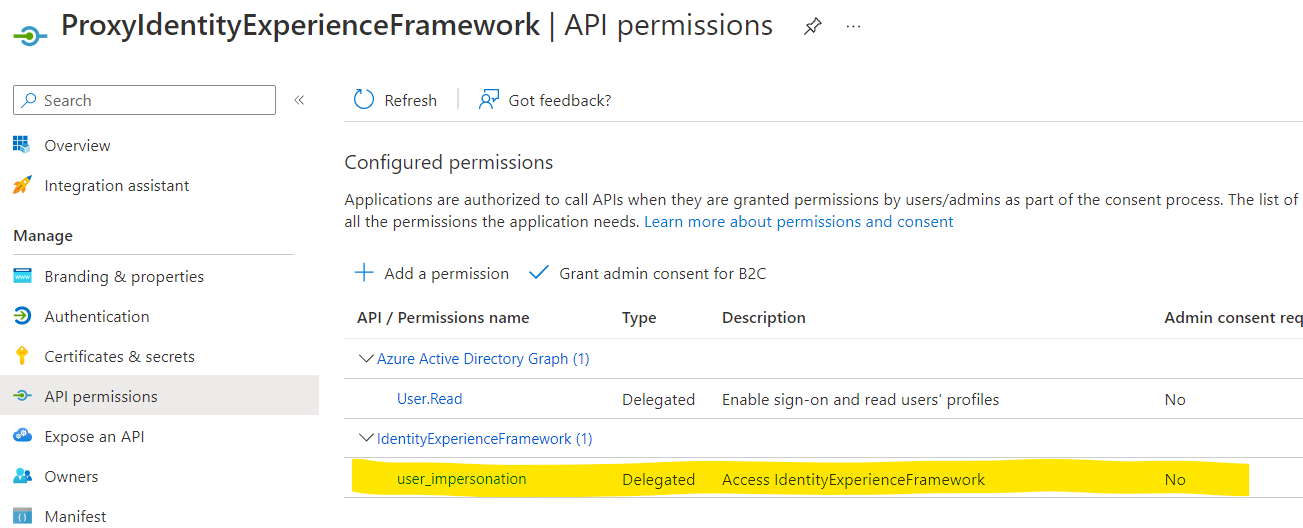Click Add a permission button
Image resolution: width=1303 pixels, height=528 pixels.
(432, 273)
